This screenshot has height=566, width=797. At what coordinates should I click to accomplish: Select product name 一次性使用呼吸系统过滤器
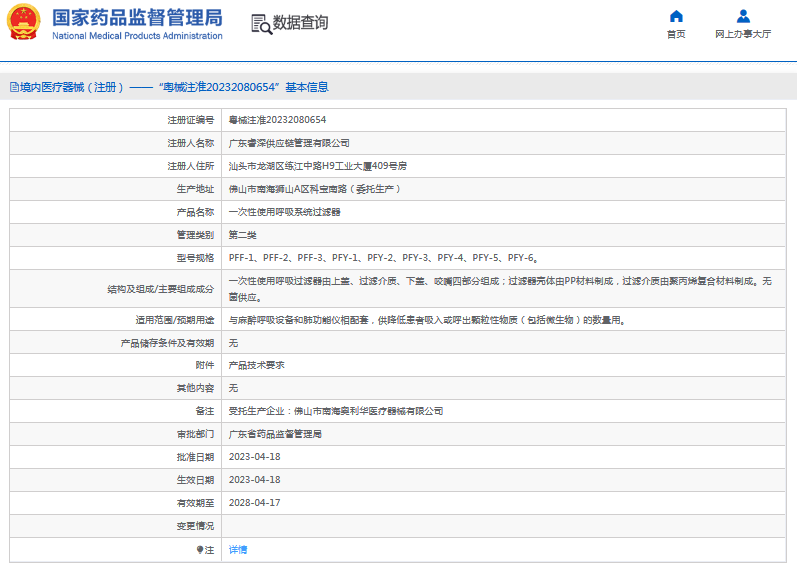pos(285,212)
